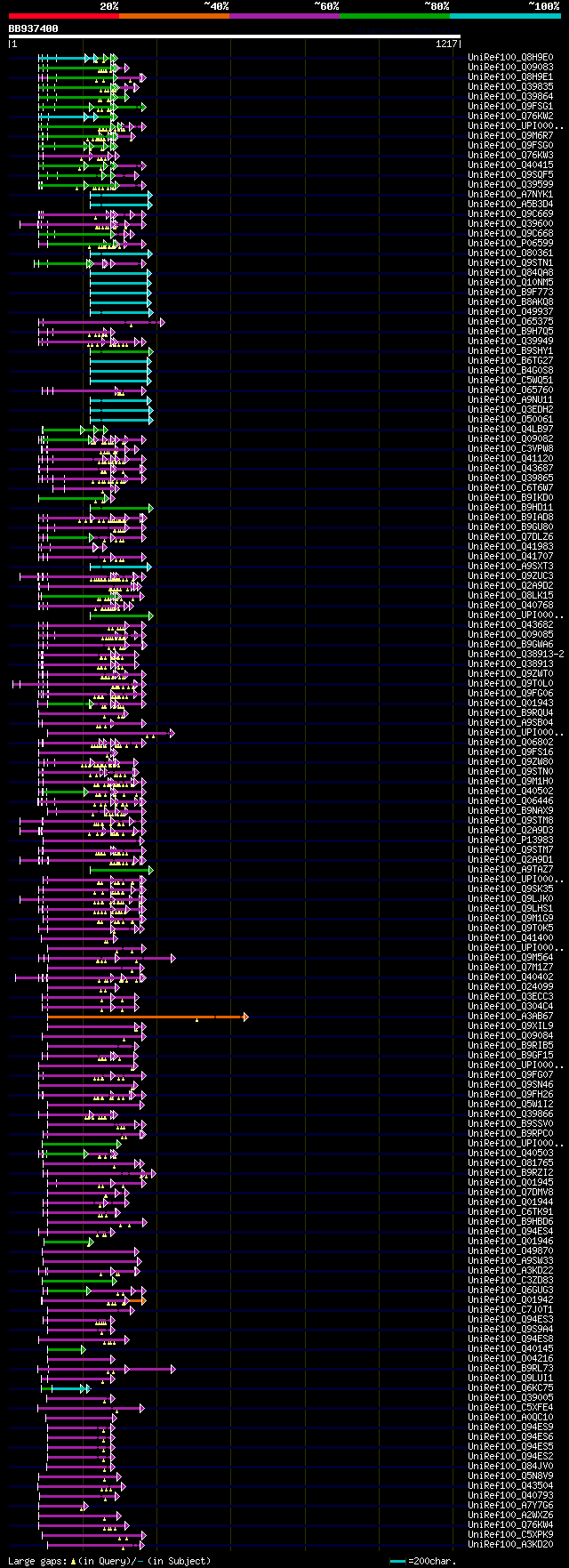Click the UniRef100_Q9XIL9 label
The width and height of the screenshot is (569, 1568).
tap(510, 1026)
